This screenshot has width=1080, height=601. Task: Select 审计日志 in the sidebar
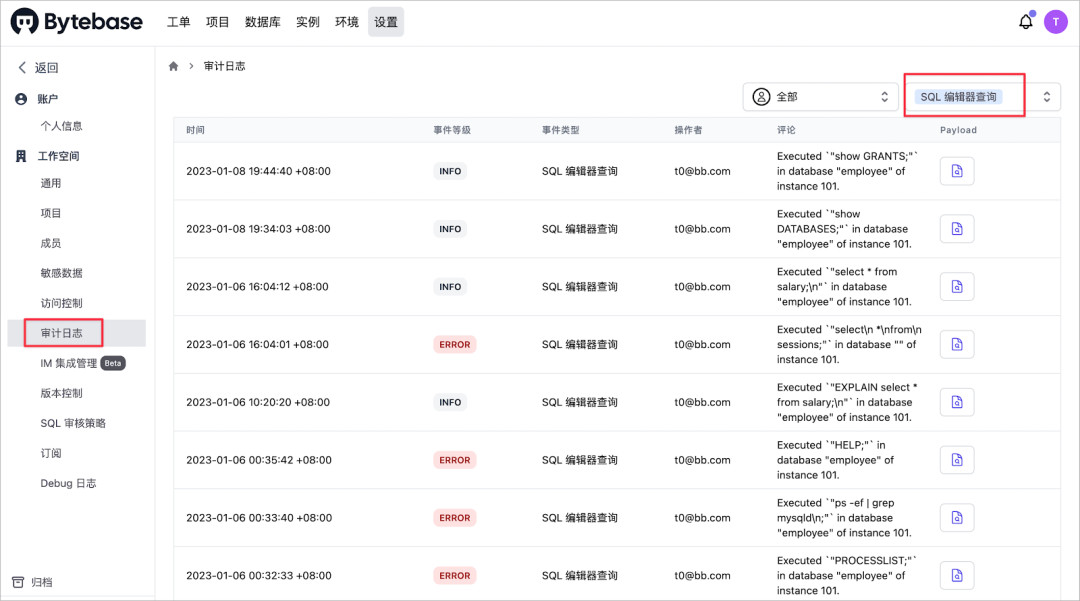coord(62,333)
